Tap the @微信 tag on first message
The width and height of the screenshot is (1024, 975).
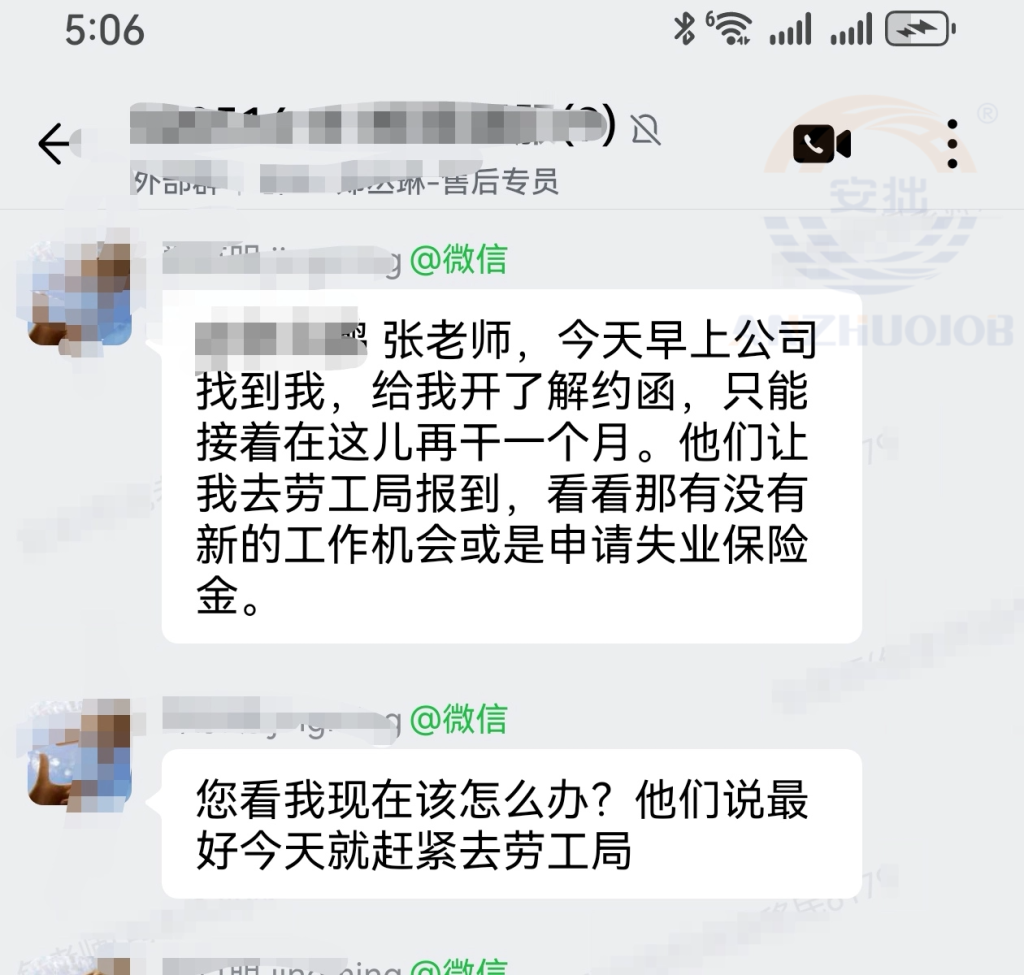pyautogui.click(x=458, y=259)
